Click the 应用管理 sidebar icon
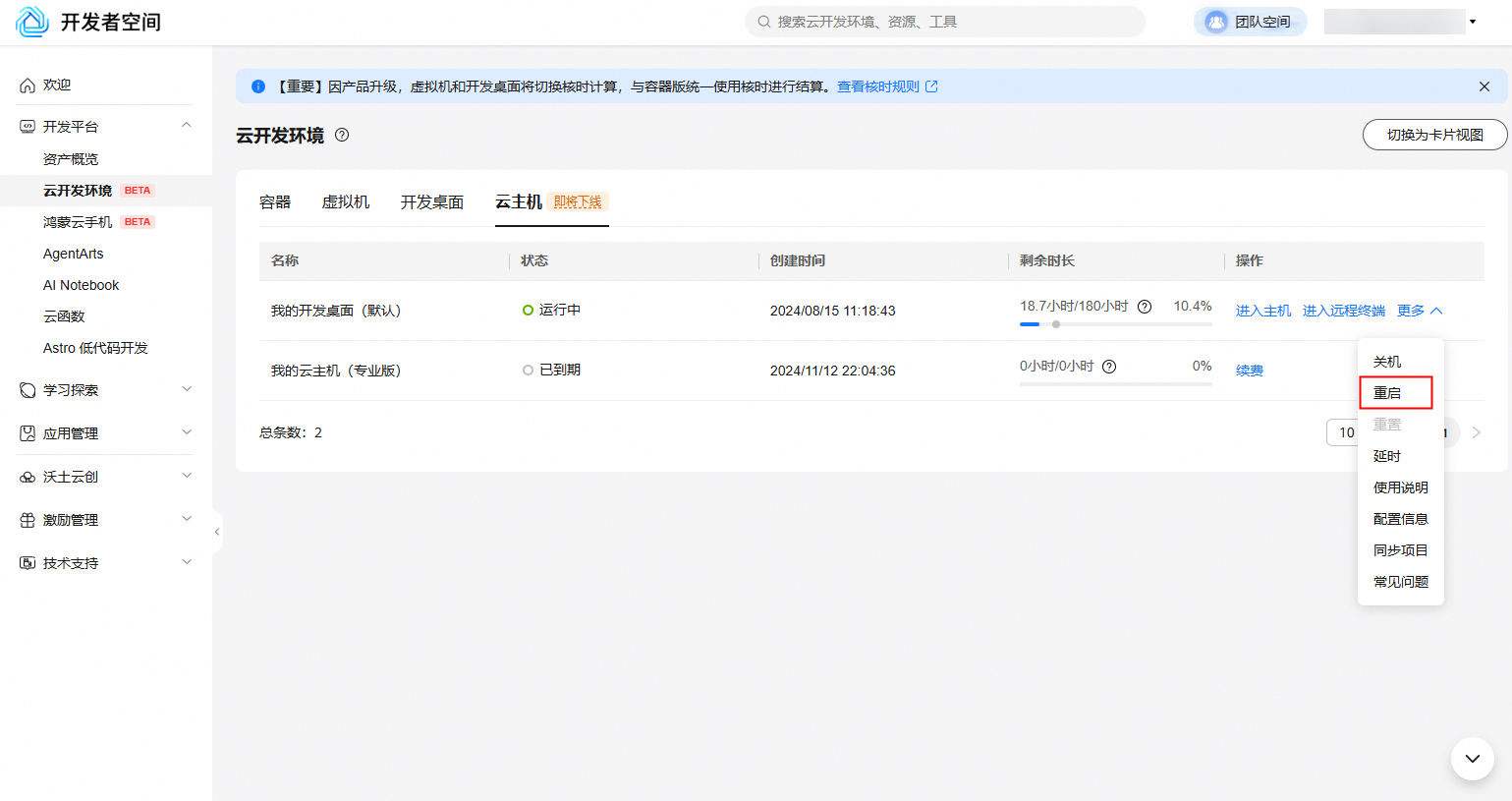The image size is (1512, 801). (x=28, y=433)
